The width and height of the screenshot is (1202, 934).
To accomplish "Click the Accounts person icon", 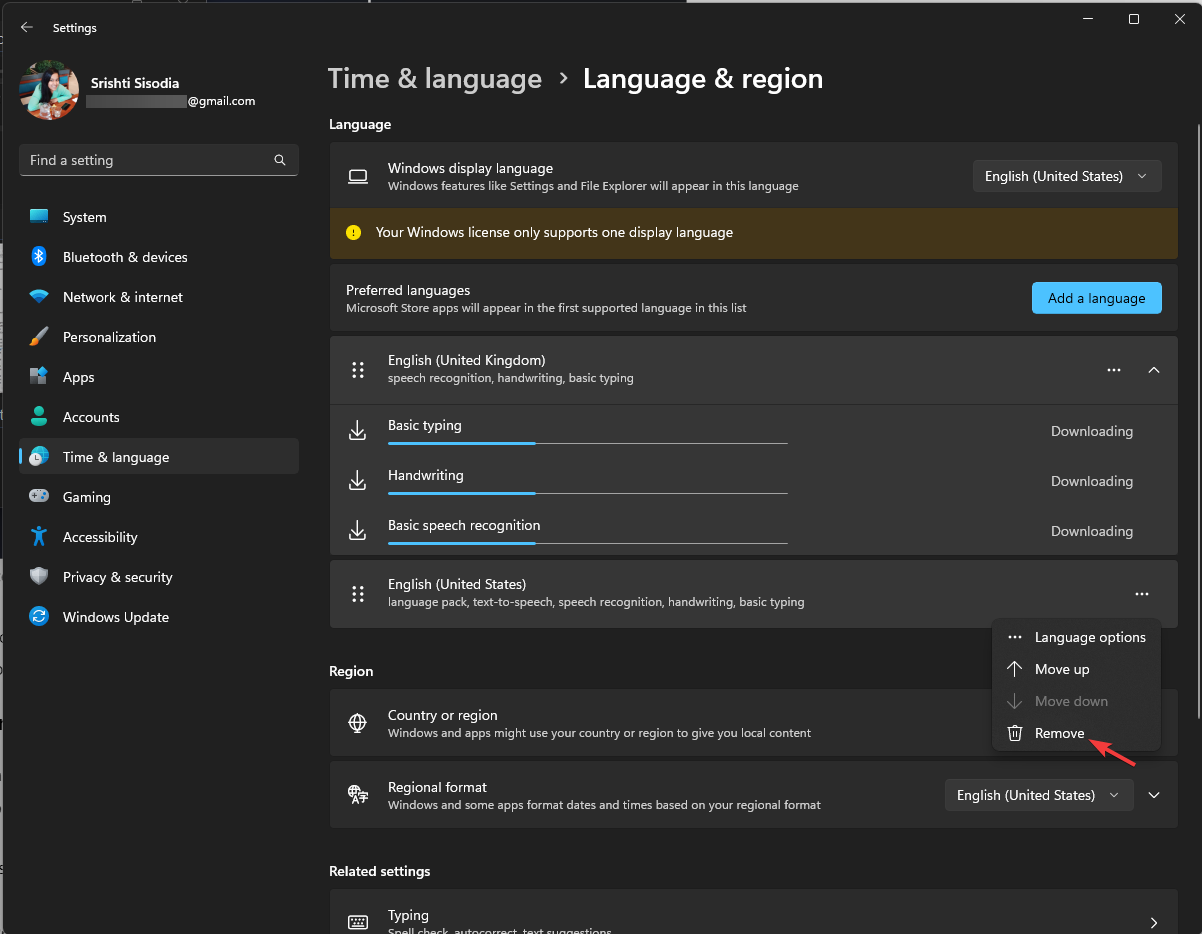I will pyautogui.click(x=39, y=417).
